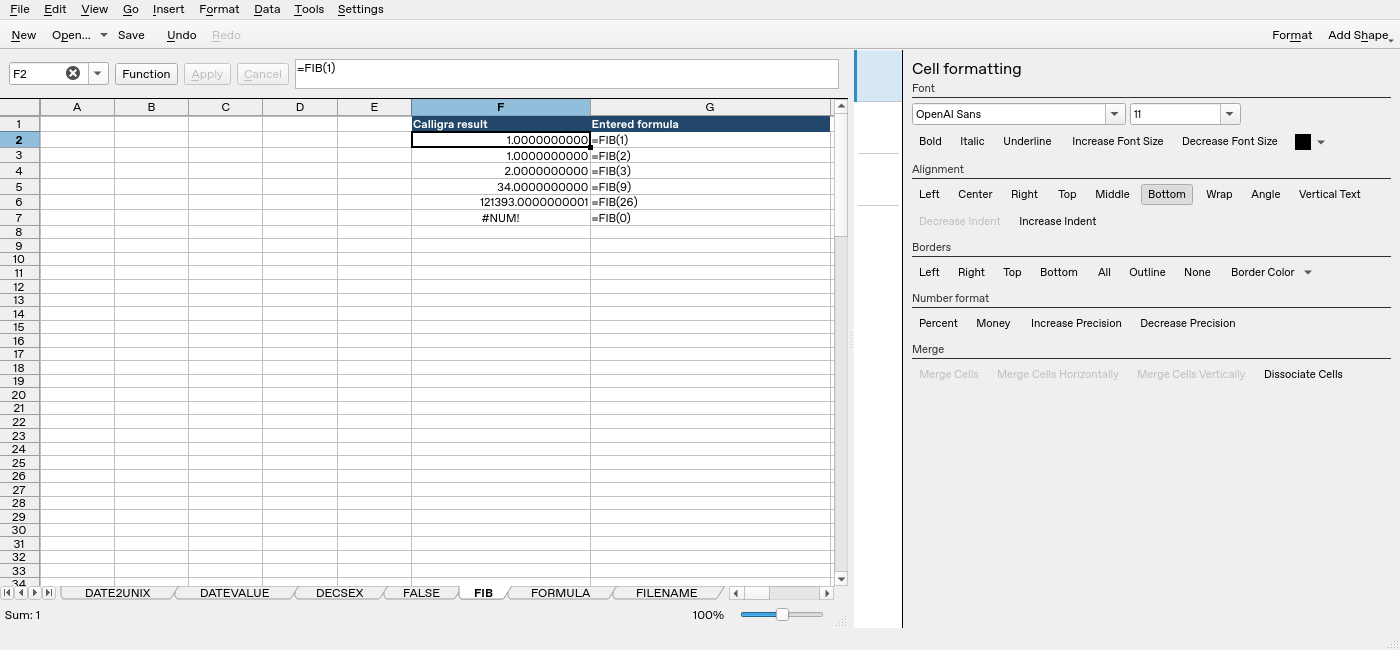Expand the Border Color dropdown

1307,272
